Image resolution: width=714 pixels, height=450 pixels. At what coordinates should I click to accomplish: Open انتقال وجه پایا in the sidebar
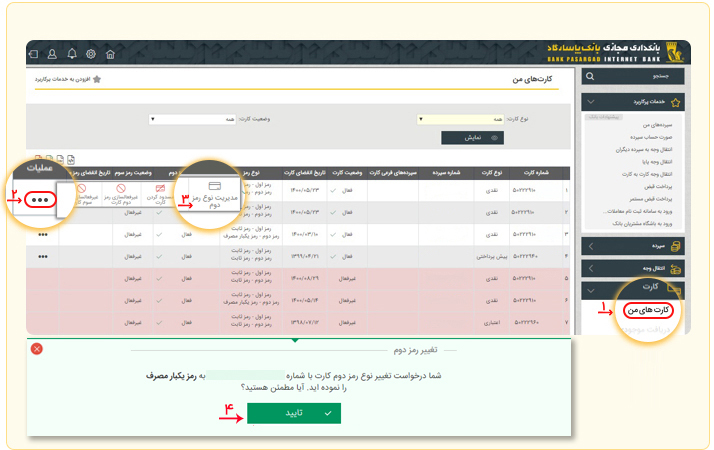657,162
